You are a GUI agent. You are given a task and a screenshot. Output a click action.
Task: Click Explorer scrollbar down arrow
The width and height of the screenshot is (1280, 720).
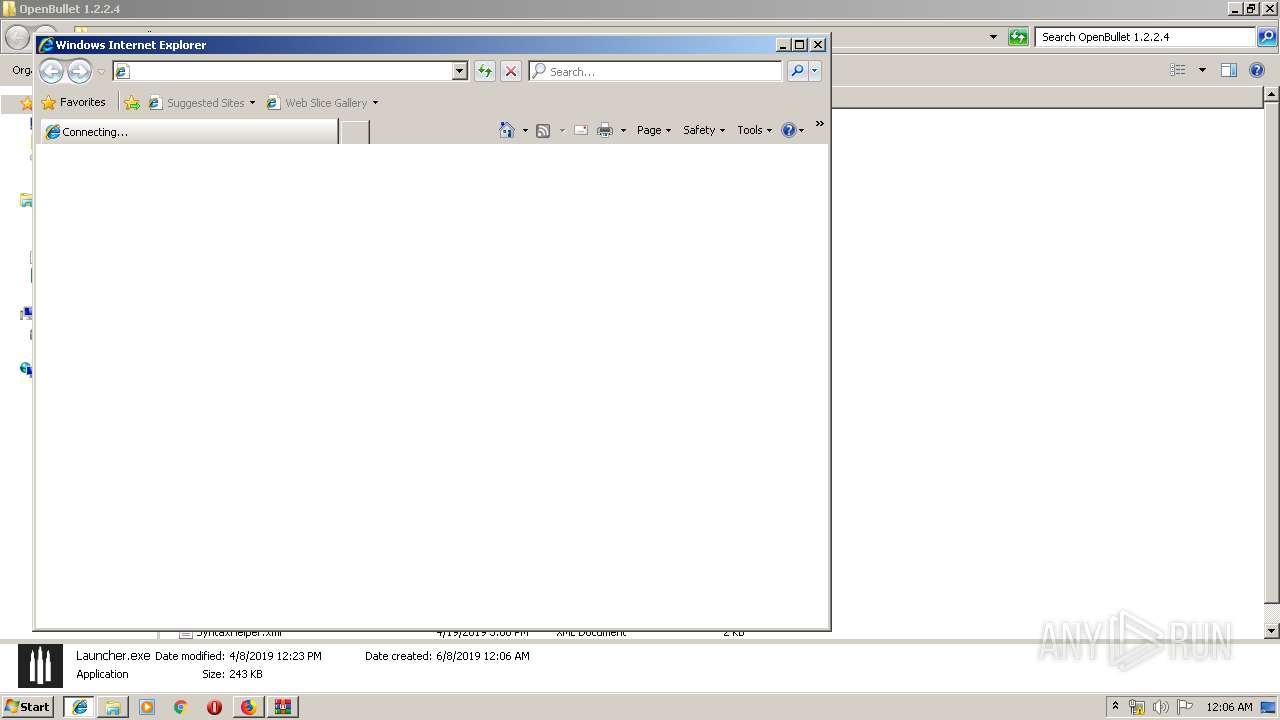1271,631
